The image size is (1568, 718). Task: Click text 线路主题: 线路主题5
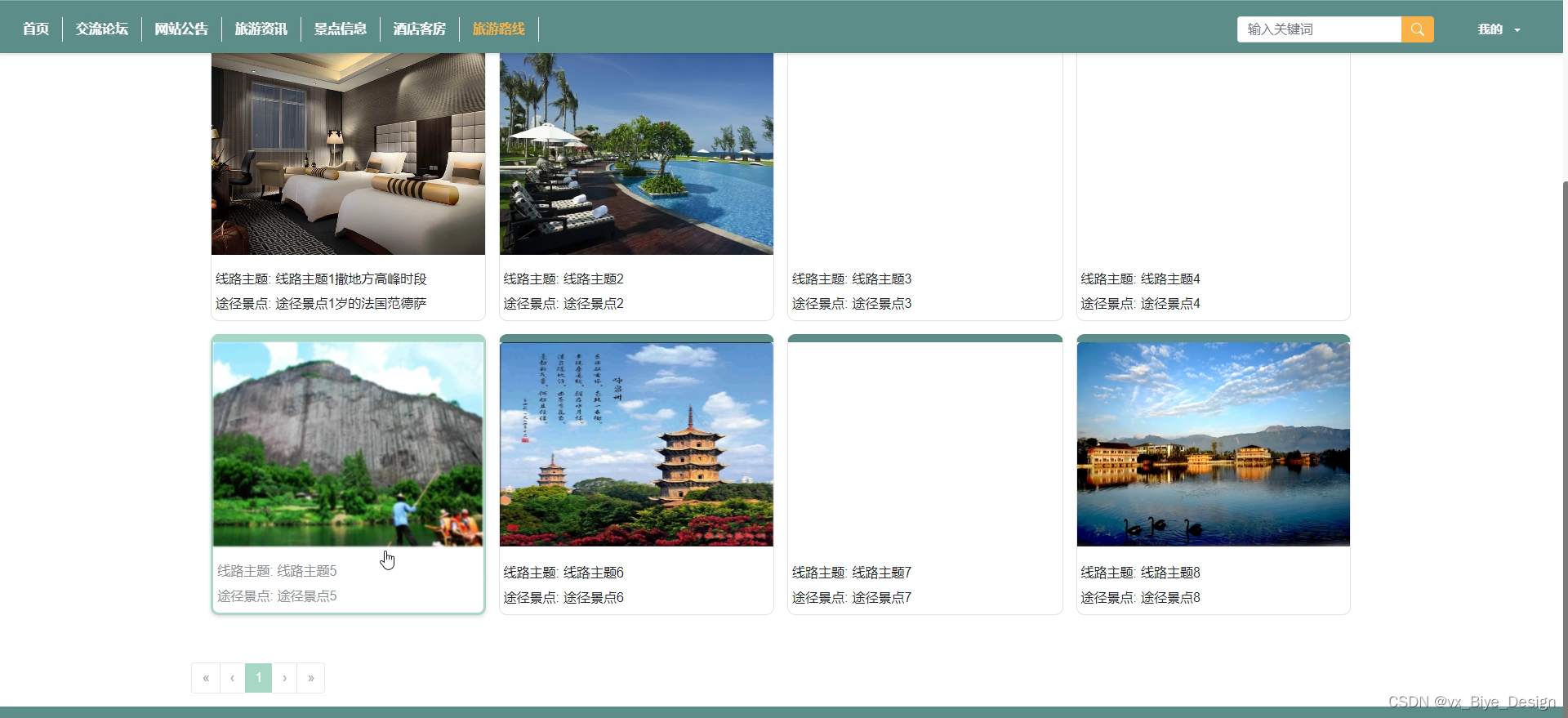277,571
